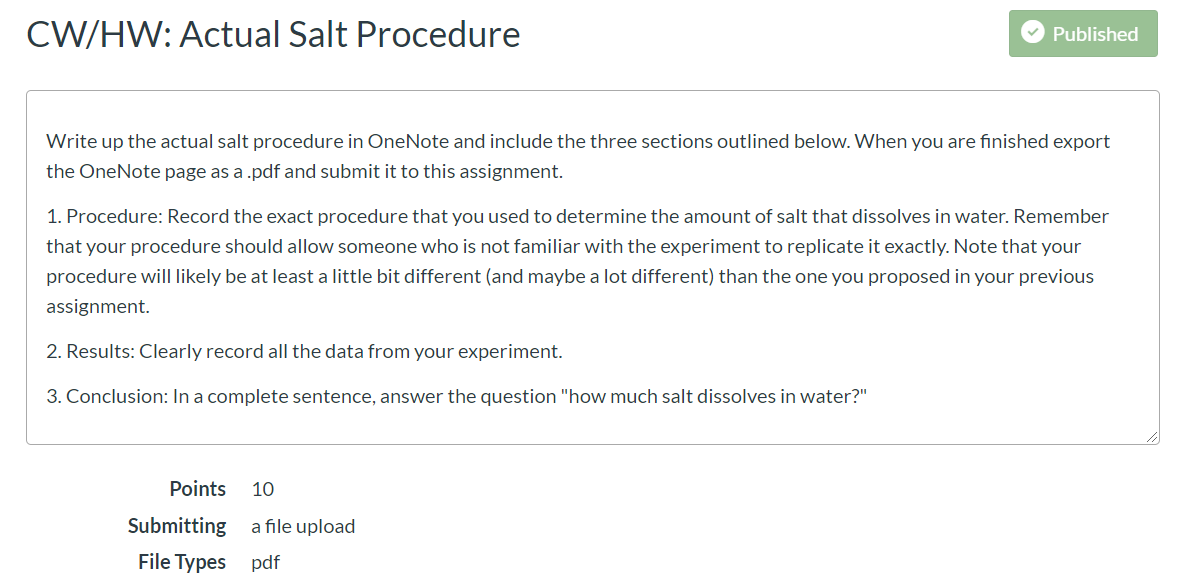Viewport: 1184px width, 588px height.
Task: Click the checkmark icon beside Published
Action: 1032,32
